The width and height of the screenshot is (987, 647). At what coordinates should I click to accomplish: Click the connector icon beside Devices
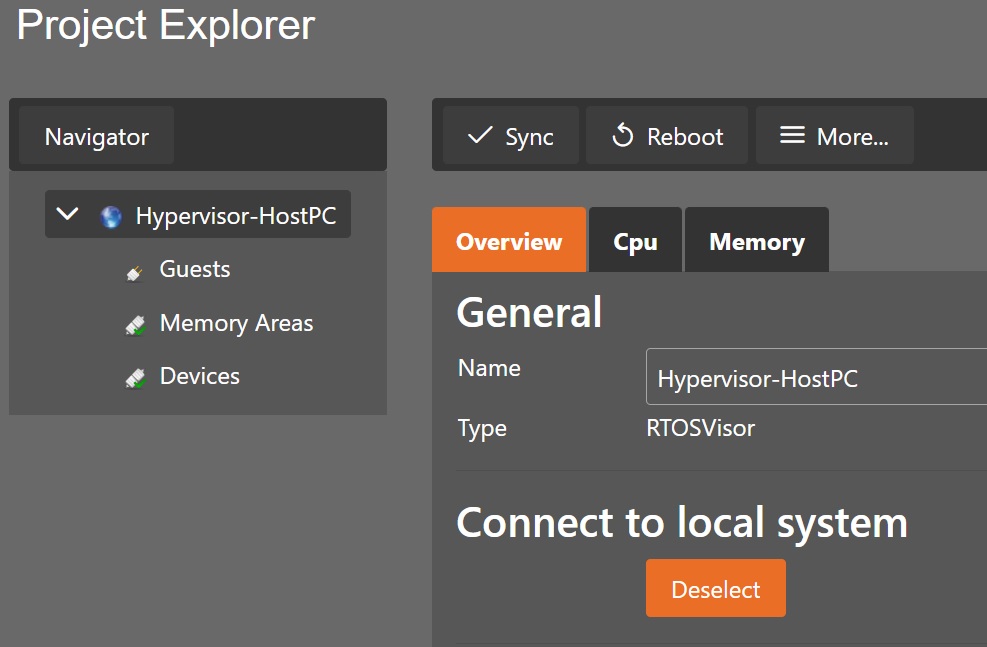tap(134, 375)
